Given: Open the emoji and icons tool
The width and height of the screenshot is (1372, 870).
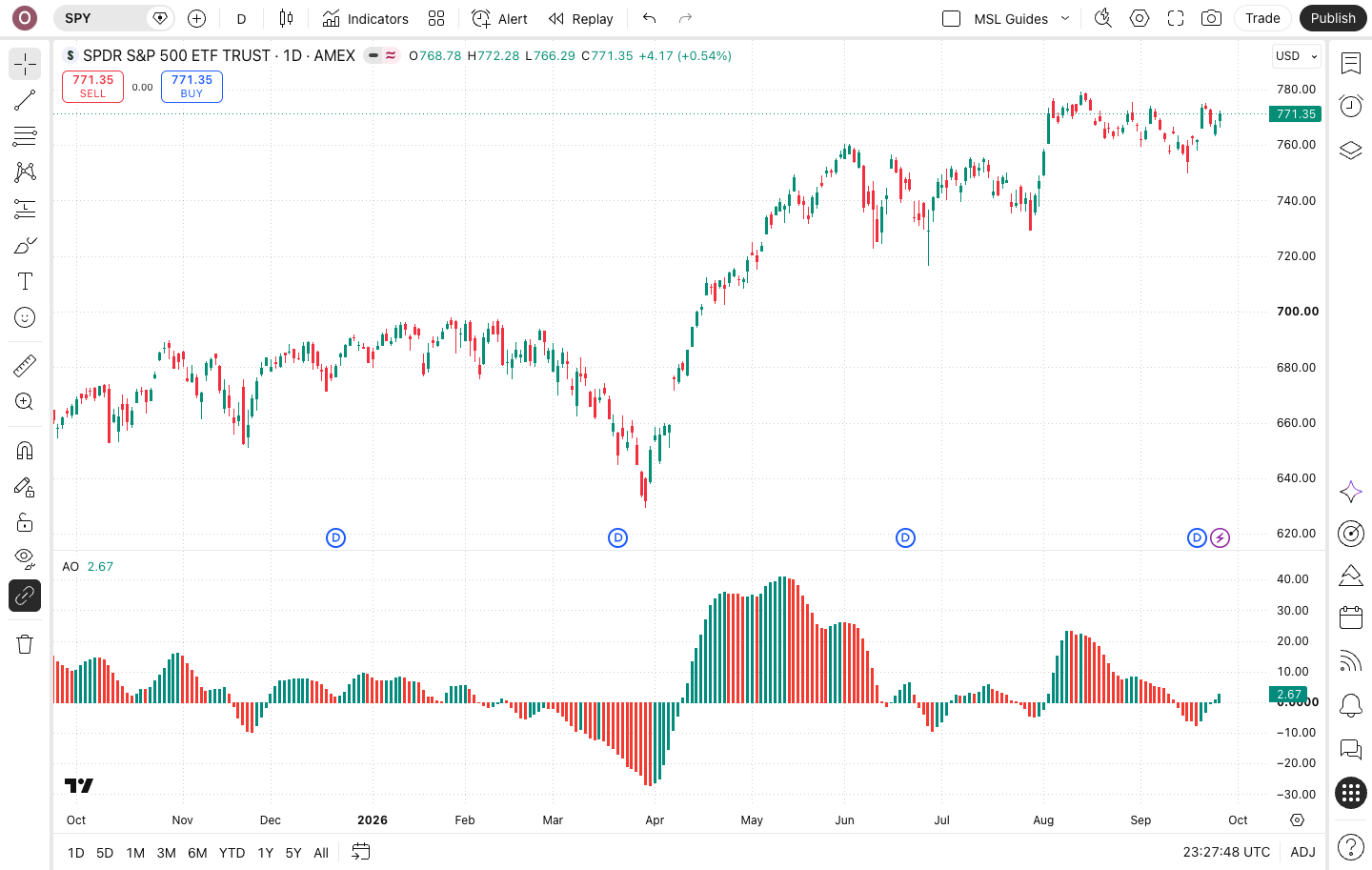Looking at the screenshot, I should [x=25, y=317].
